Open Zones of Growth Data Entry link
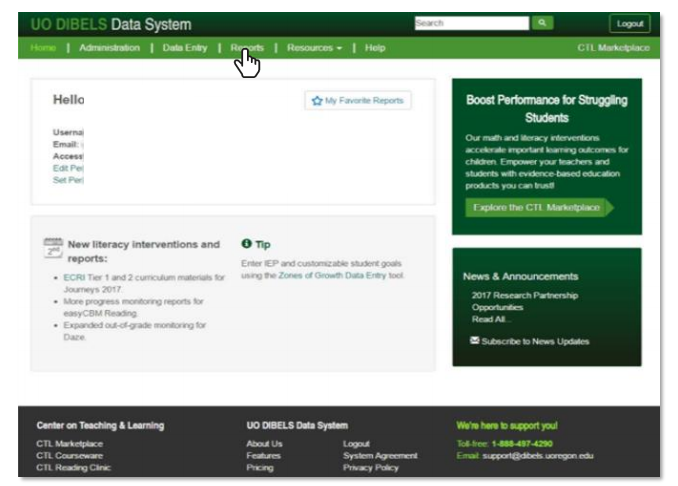Screen dimensions: 678x486 pyautogui.click(x=332, y=275)
